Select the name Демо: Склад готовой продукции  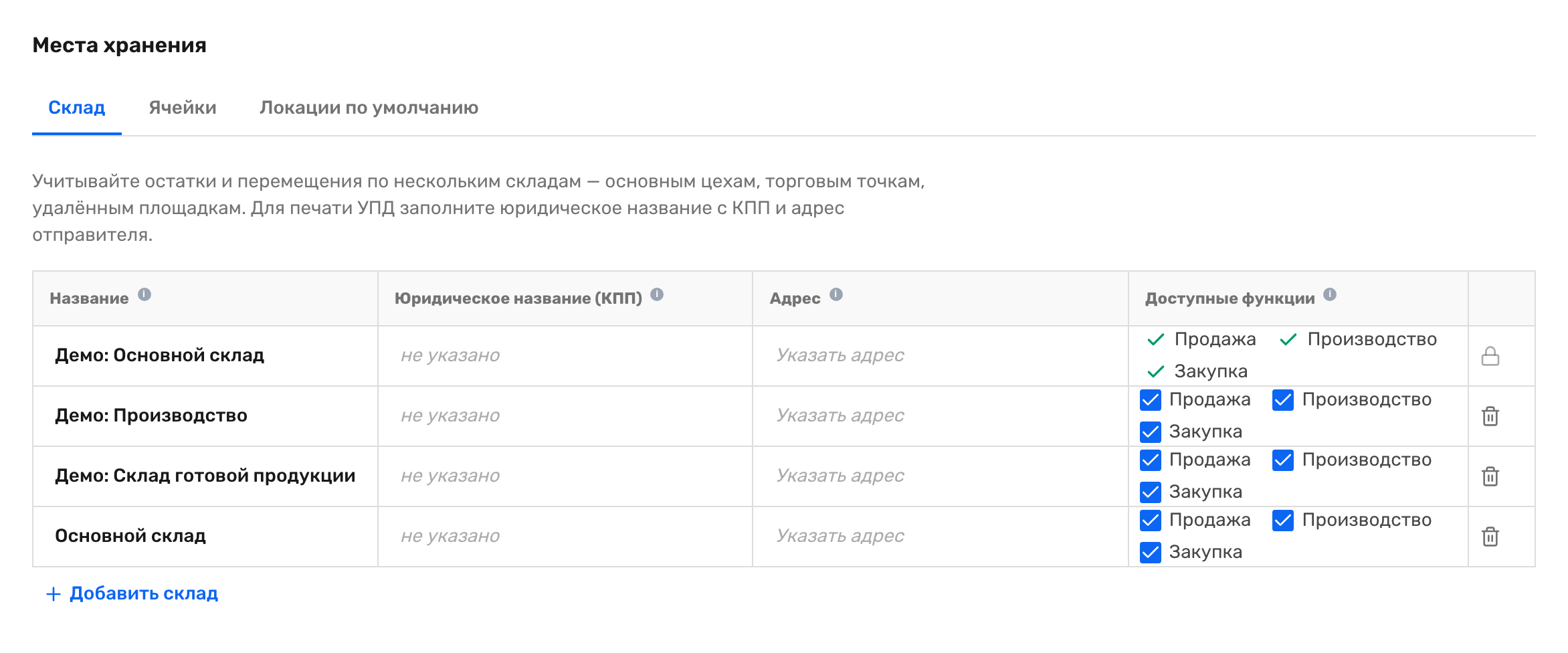pyautogui.click(x=205, y=476)
